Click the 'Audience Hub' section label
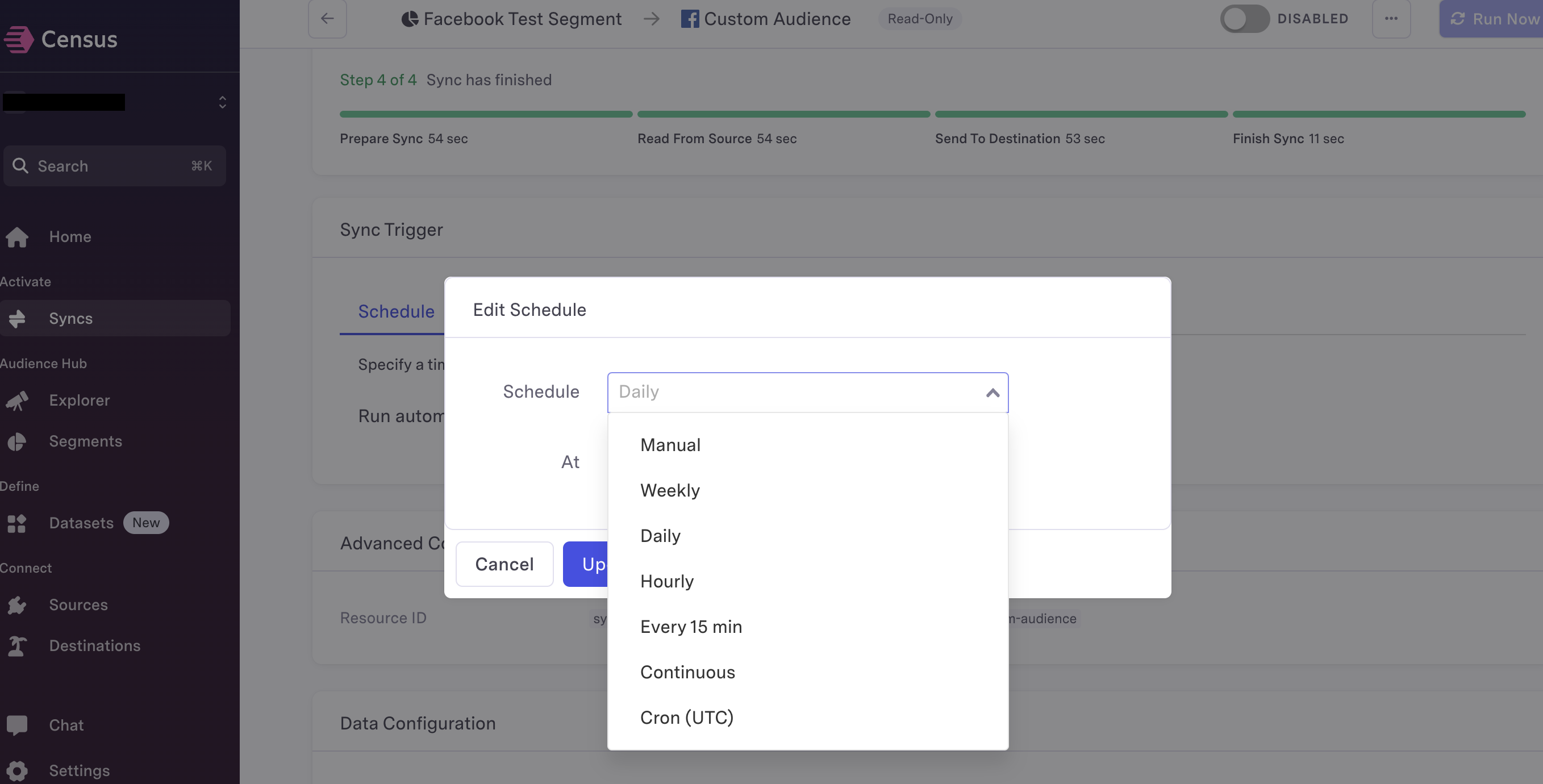1543x784 pixels. point(43,364)
